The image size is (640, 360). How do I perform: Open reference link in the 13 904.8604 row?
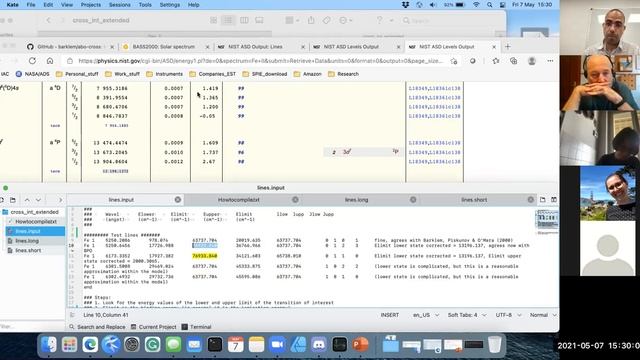434,162
